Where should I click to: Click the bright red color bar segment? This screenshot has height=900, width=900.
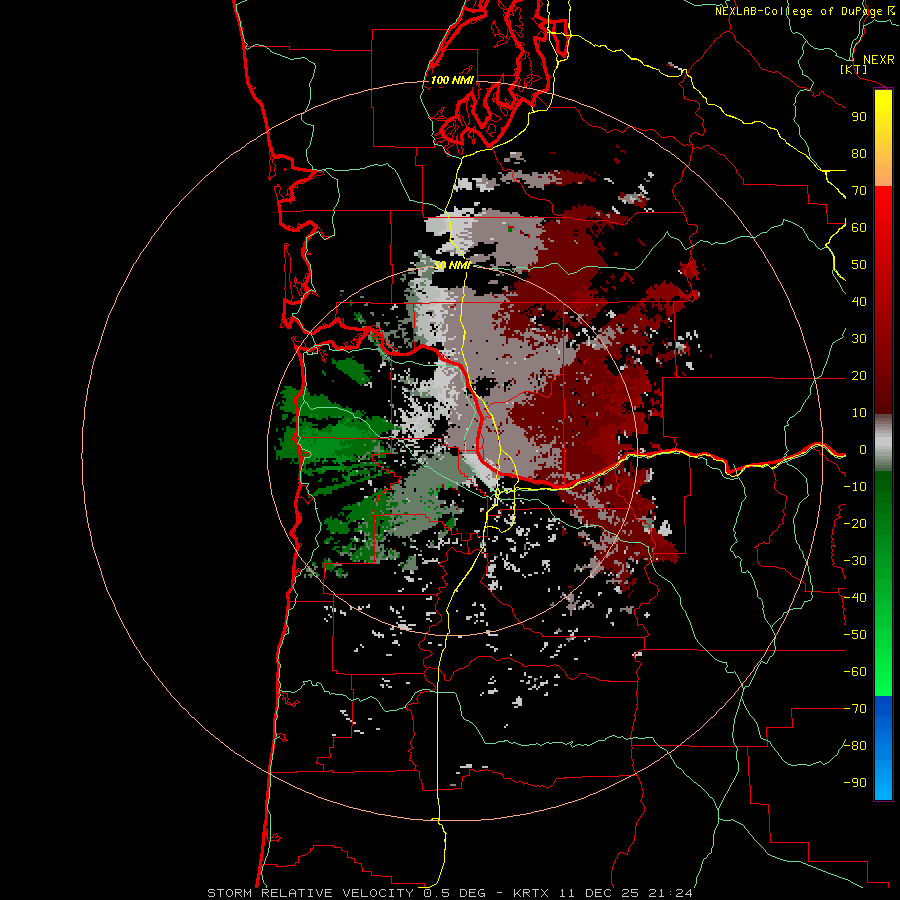pyautogui.click(x=883, y=208)
